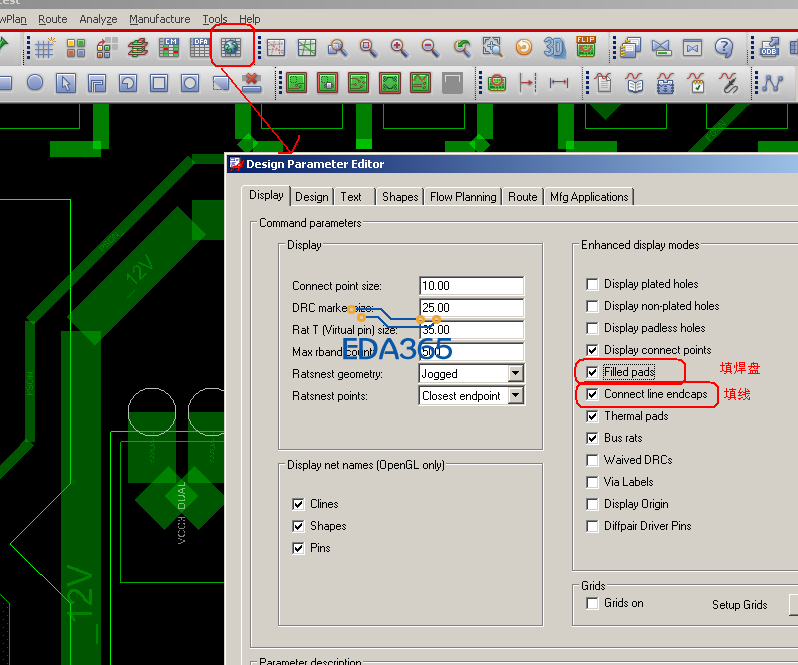Toggle the Filled pads checkbox
The width and height of the screenshot is (798, 665).
(x=592, y=372)
